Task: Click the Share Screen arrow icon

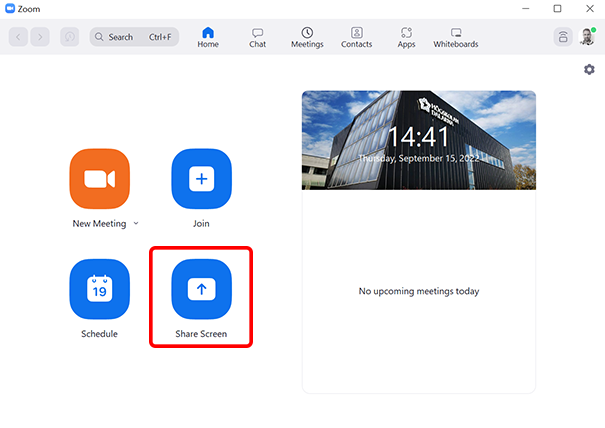Action: (x=201, y=289)
